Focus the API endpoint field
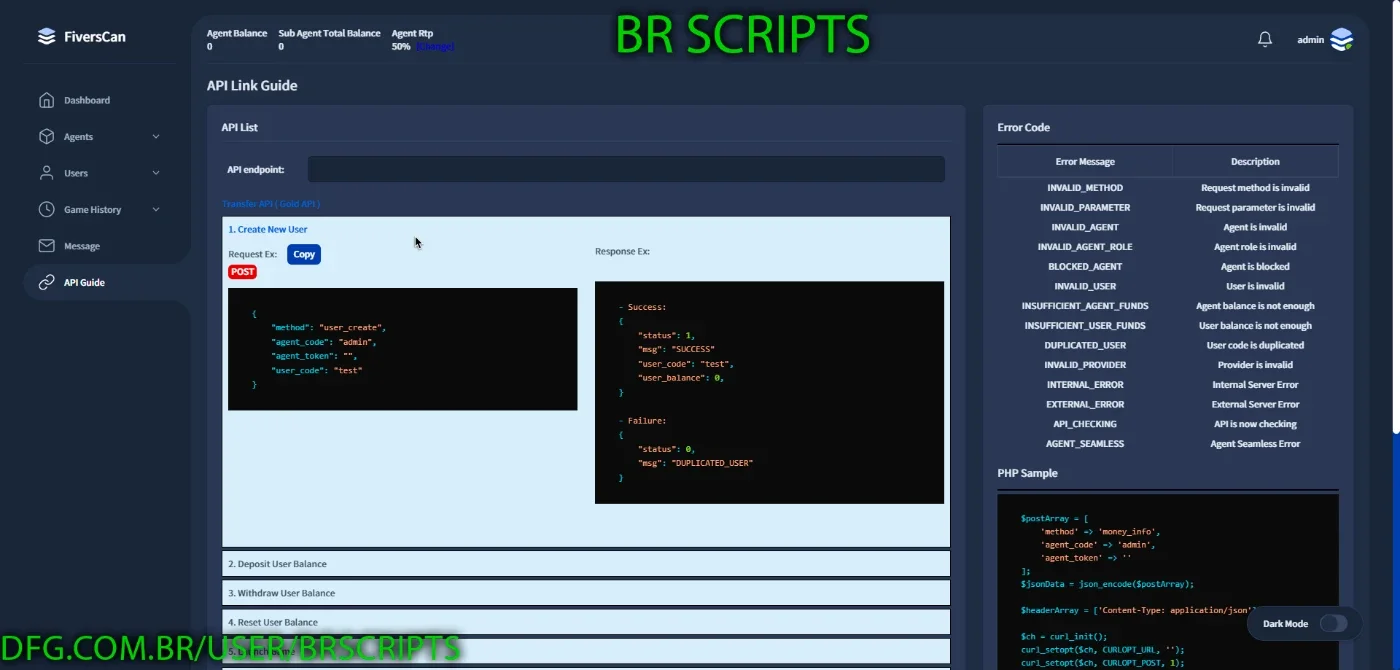 (x=626, y=169)
